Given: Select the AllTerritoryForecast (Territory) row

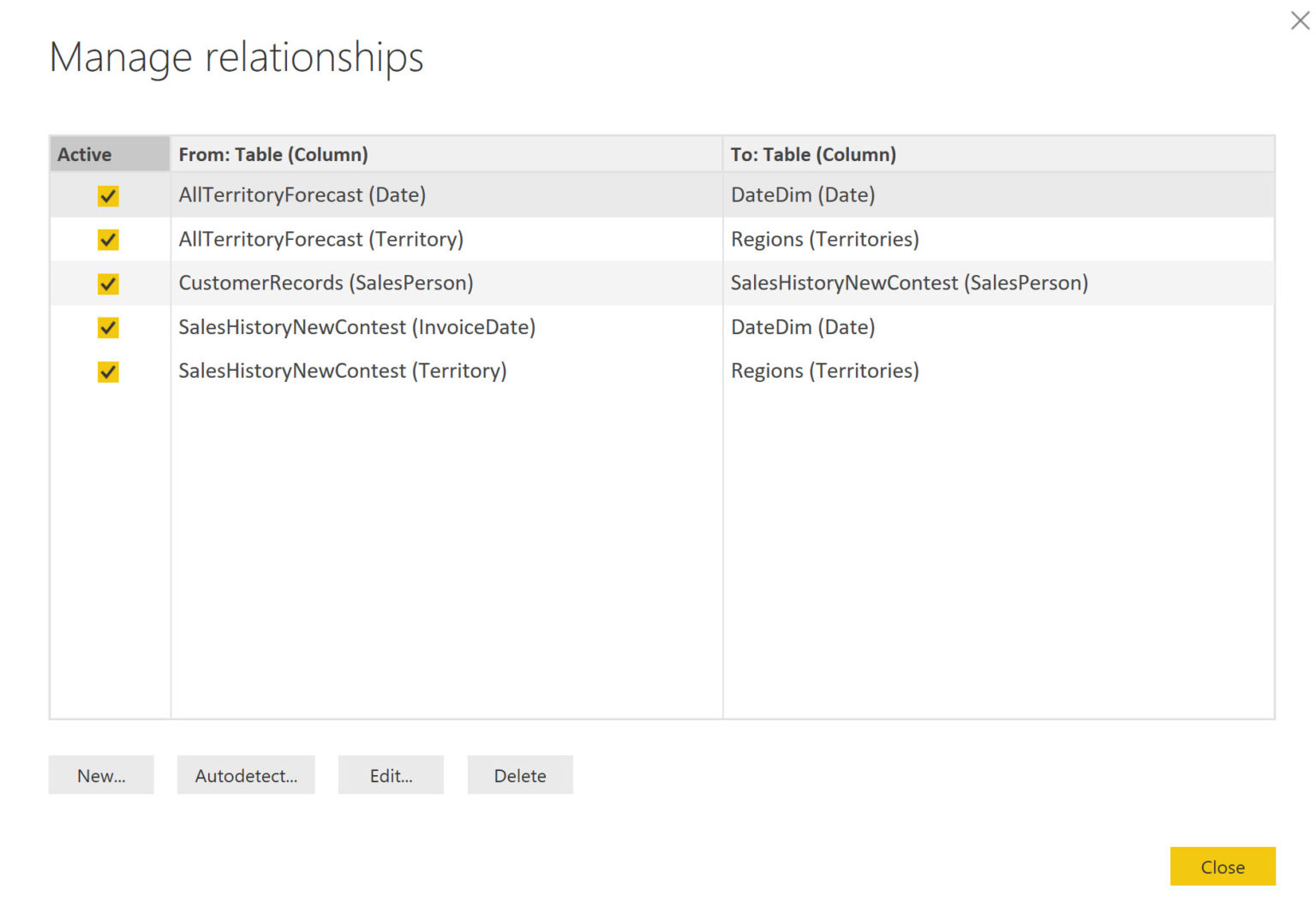Looking at the screenshot, I should click(x=321, y=240).
